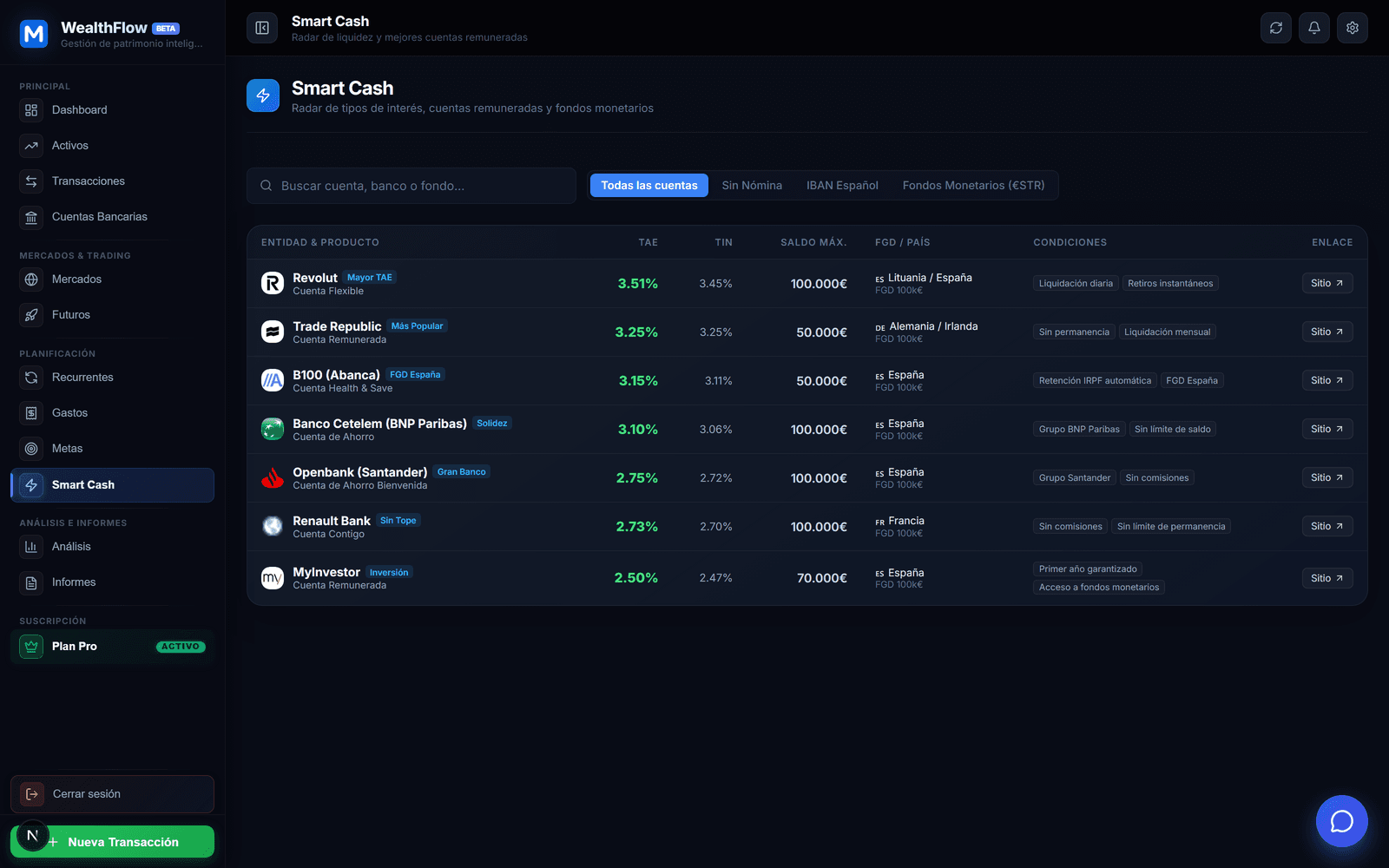Click Cerrar sesión button
Screen dimensions: 1389x868
pyautogui.click(x=113, y=794)
